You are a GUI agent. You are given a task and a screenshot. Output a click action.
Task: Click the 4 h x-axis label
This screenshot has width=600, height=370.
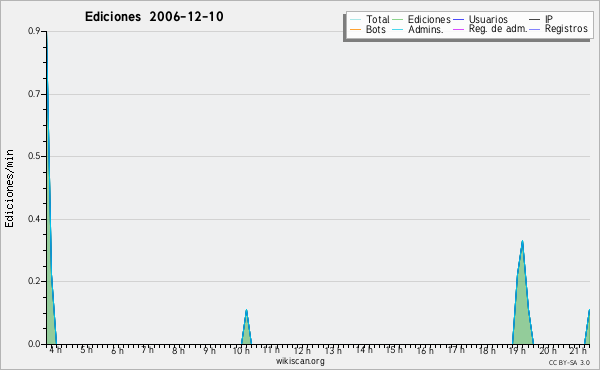tap(55, 350)
